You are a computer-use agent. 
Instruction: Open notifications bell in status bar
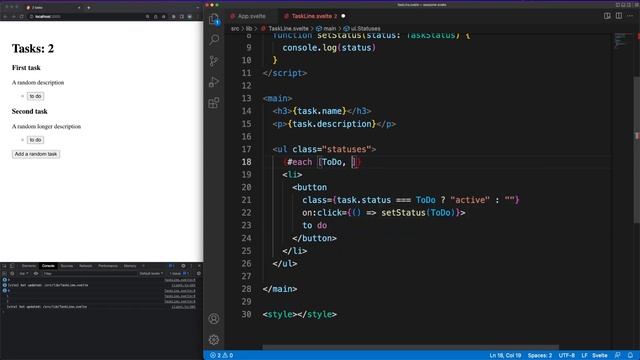click(630, 355)
